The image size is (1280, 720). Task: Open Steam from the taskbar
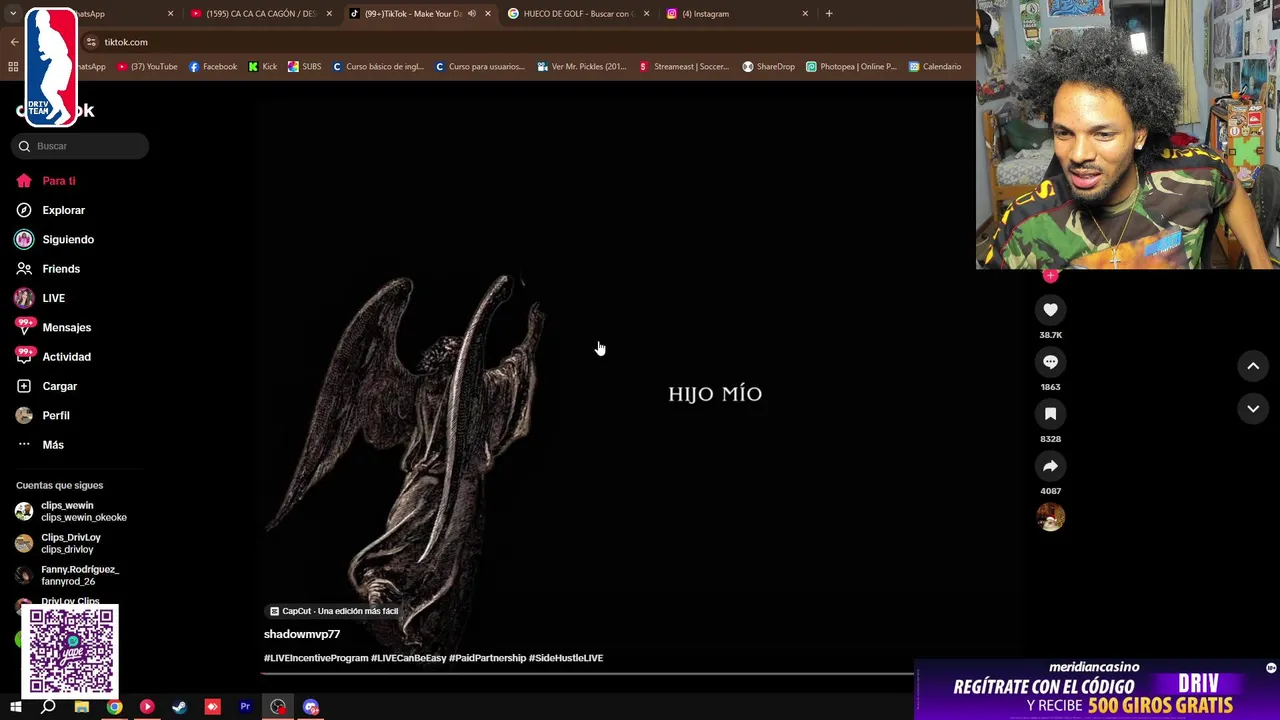click(179, 707)
